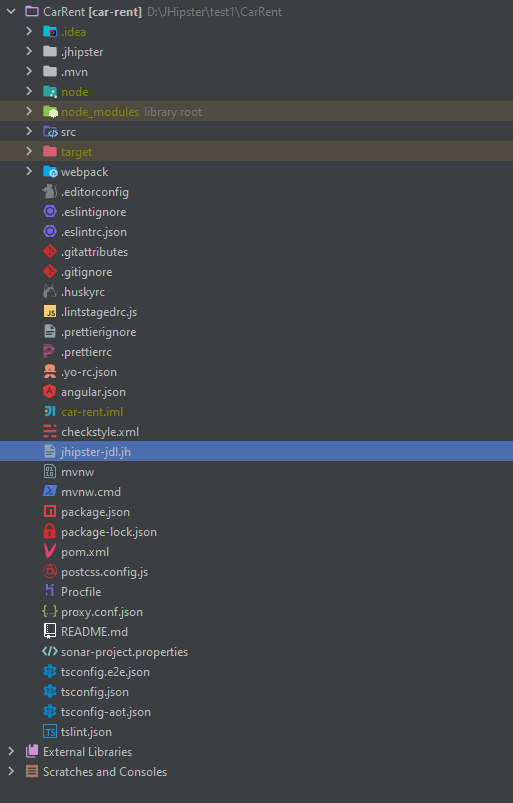Click the red lock icon of package-lock.json

point(50,532)
